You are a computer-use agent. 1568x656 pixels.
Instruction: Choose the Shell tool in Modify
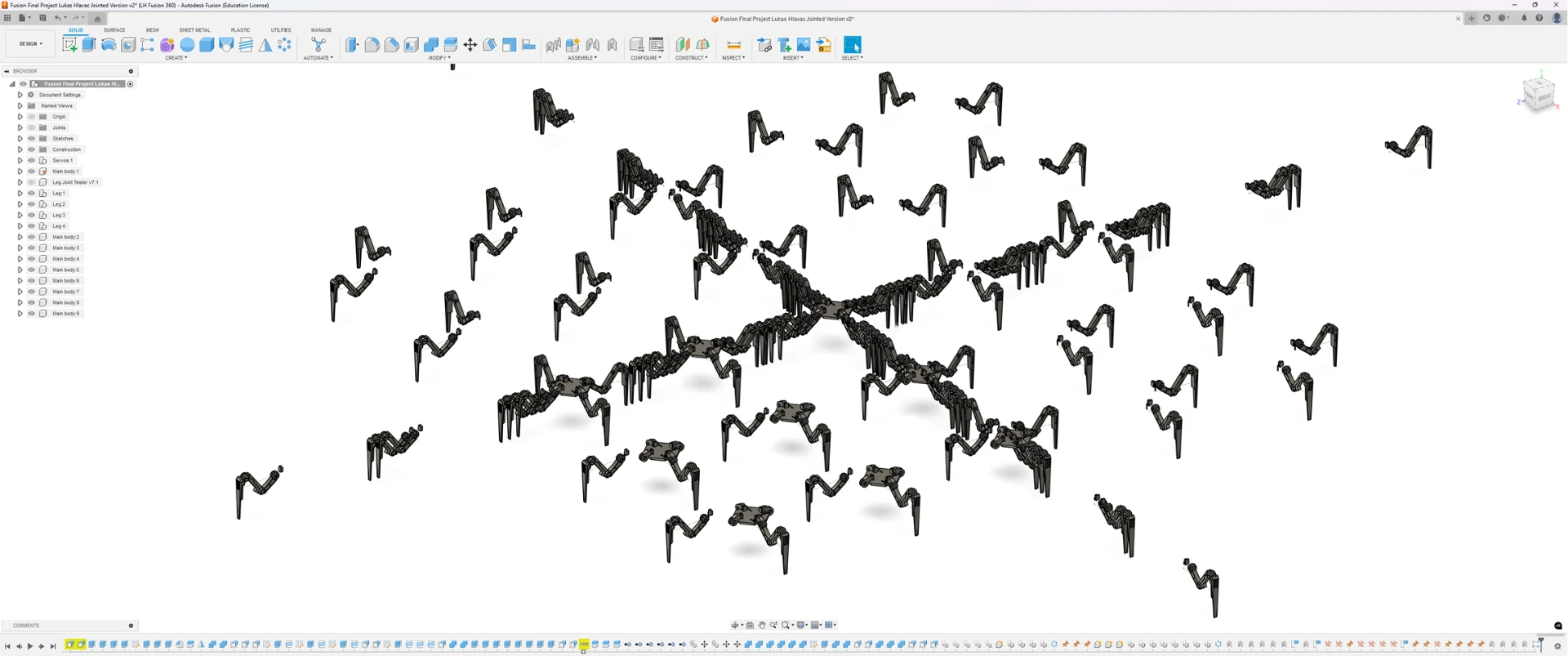411,45
